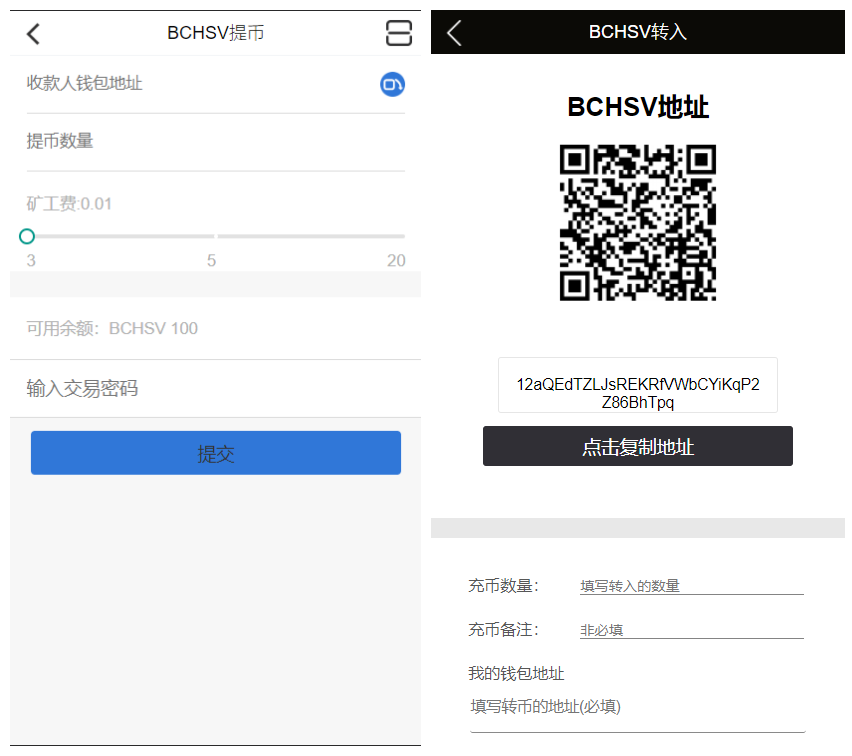Go back from the BCHSV提币 page
Viewport: 852px width, 756px height.
click(33, 34)
